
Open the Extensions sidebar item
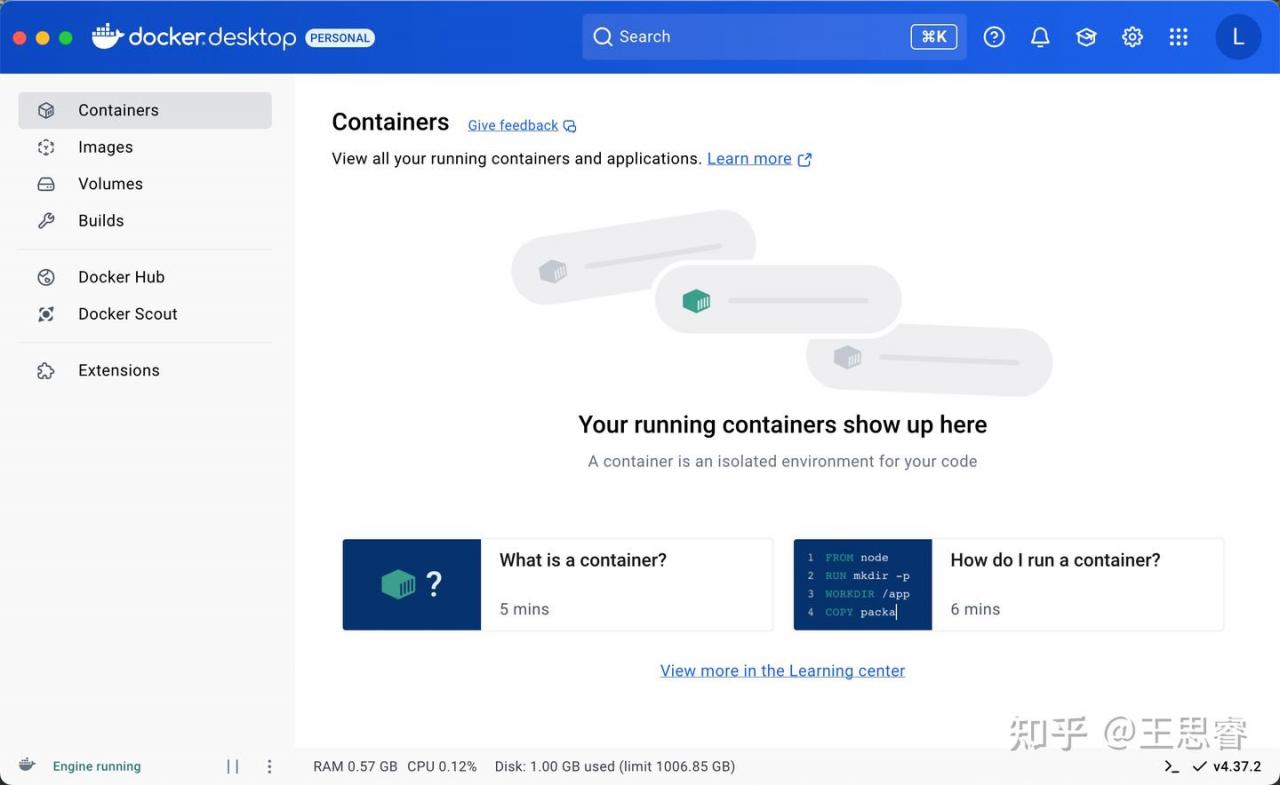tap(145, 370)
